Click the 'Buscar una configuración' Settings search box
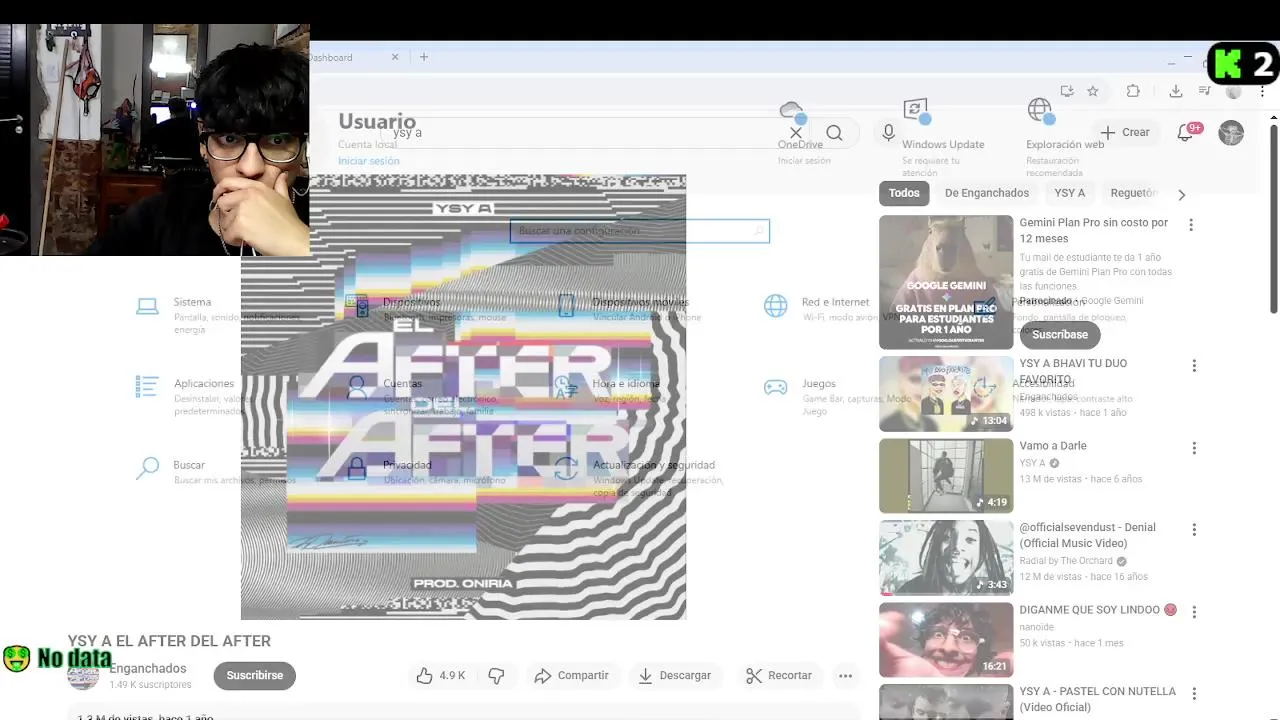The width and height of the screenshot is (1280, 720). pyautogui.click(x=640, y=231)
